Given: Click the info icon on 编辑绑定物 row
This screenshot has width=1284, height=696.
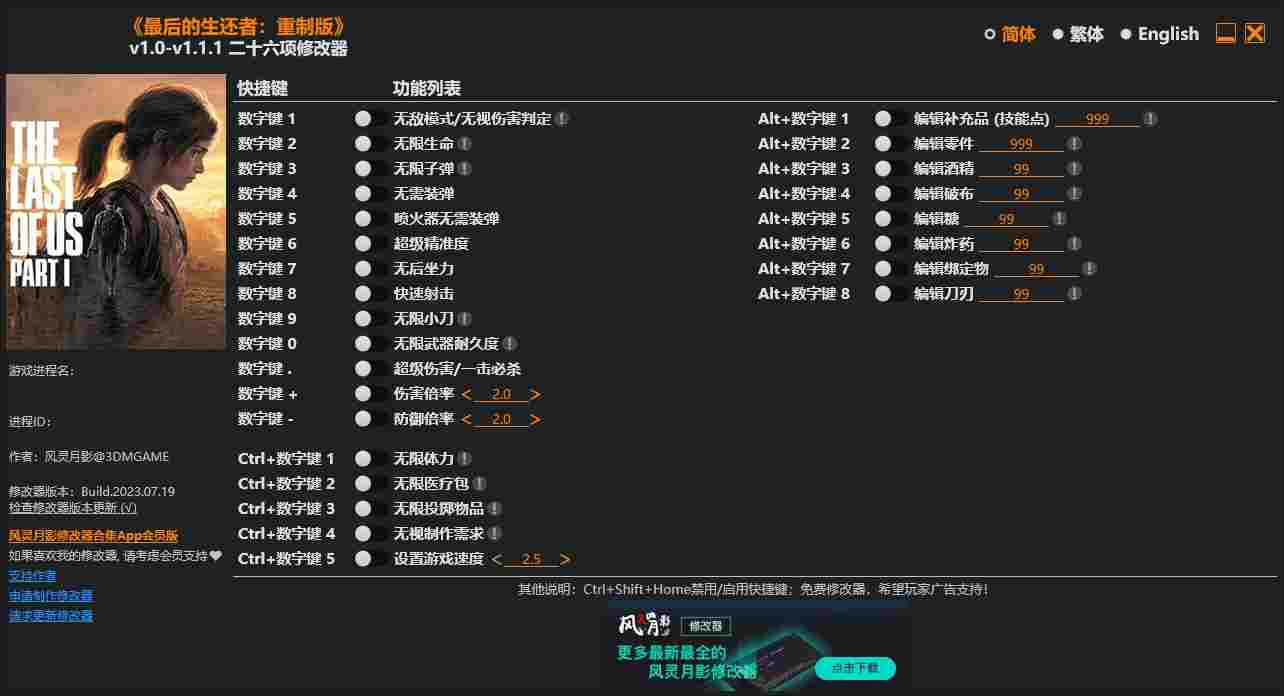Looking at the screenshot, I should pyautogui.click(x=1090, y=269).
